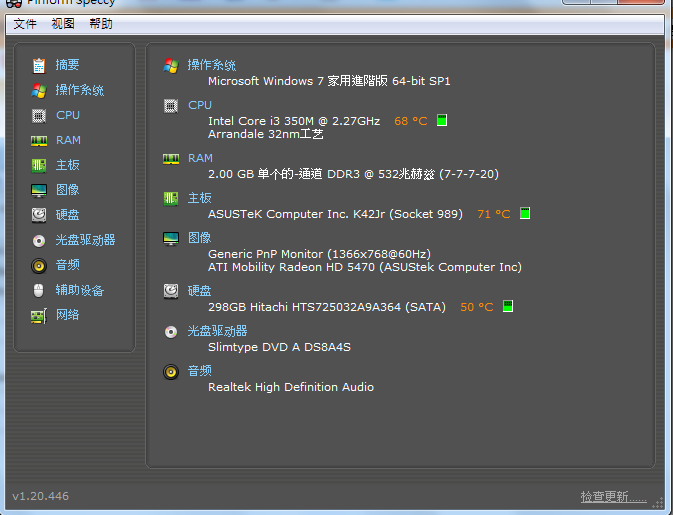Click the 2.00 GB DDR3 memory text
The height and width of the screenshot is (515, 673).
(x=353, y=174)
